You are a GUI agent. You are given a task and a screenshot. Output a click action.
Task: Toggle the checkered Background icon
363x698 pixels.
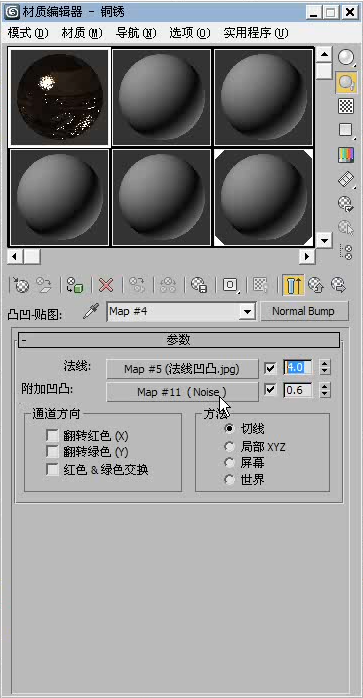[346, 106]
